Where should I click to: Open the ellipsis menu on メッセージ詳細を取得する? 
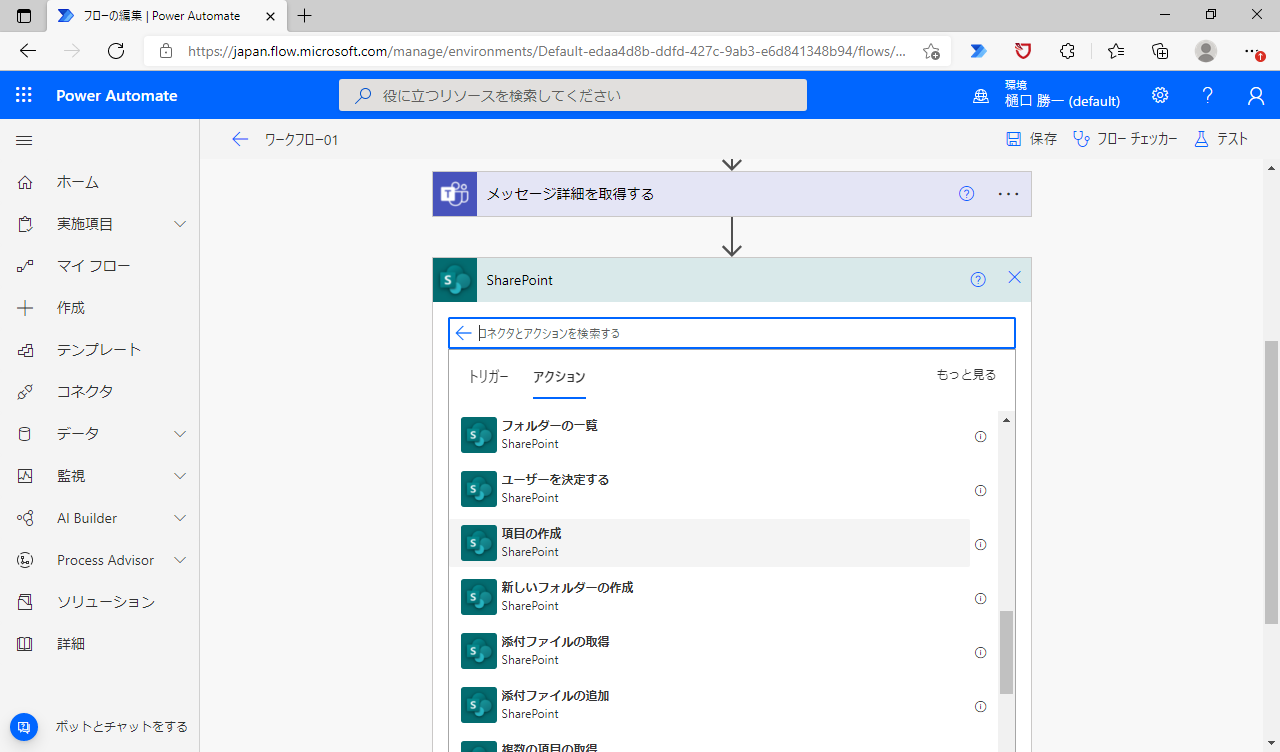(1008, 194)
